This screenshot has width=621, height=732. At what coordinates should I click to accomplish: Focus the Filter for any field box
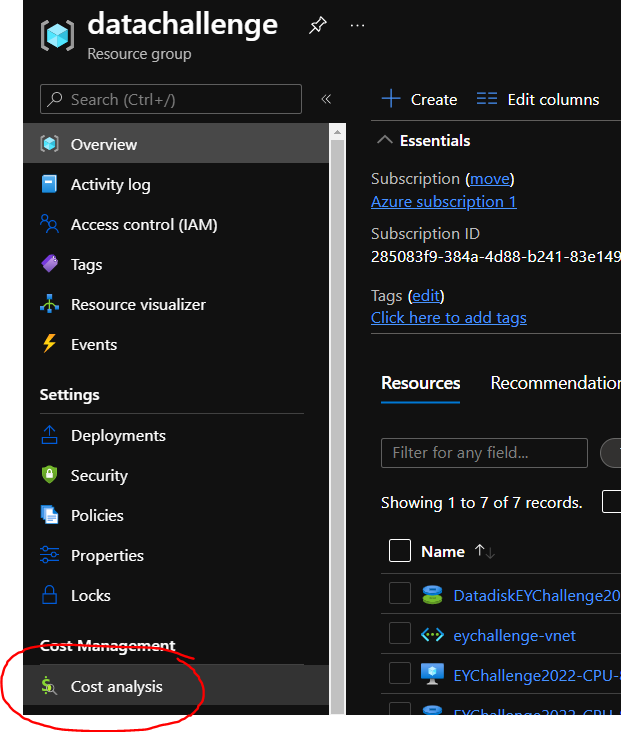point(484,452)
